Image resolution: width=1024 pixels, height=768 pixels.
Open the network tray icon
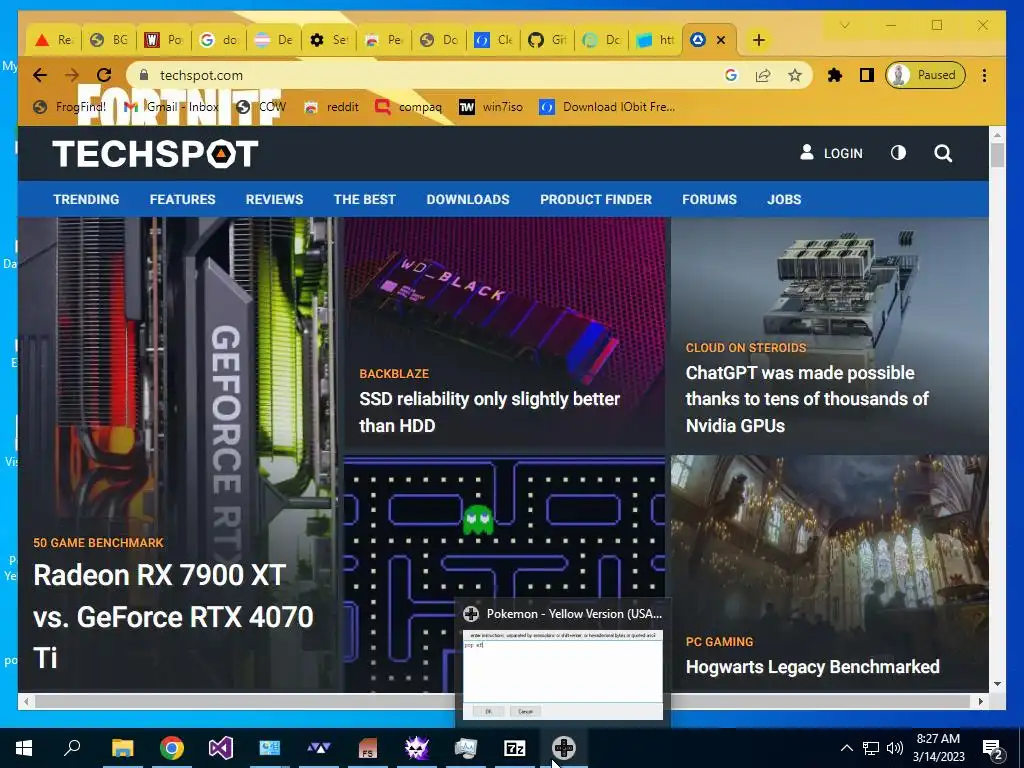pos(871,748)
